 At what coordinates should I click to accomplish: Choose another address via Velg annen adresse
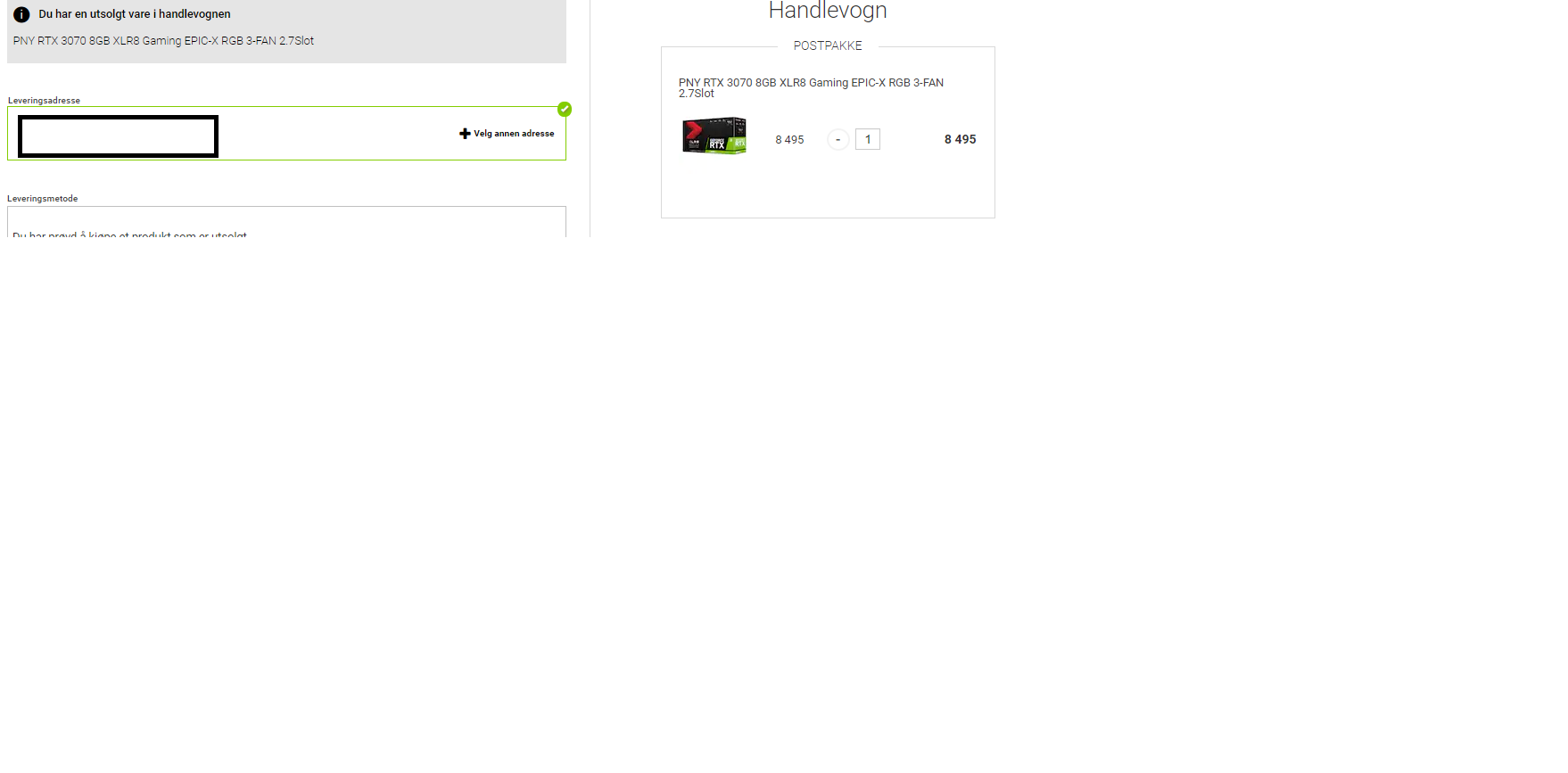tap(514, 134)
